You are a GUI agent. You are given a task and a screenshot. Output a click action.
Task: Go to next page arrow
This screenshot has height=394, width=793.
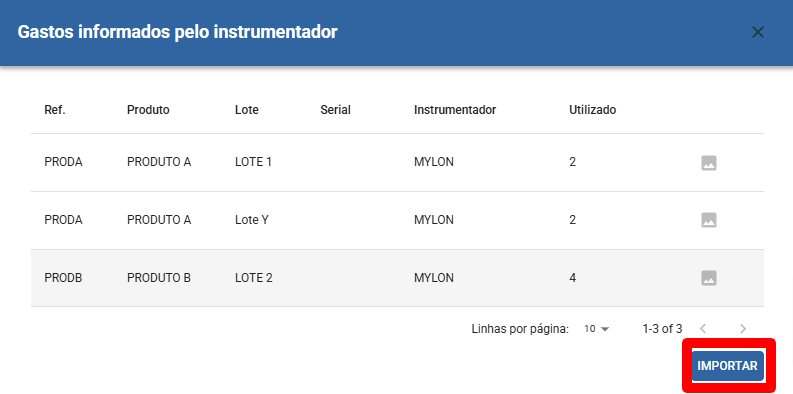coord(742,329)
